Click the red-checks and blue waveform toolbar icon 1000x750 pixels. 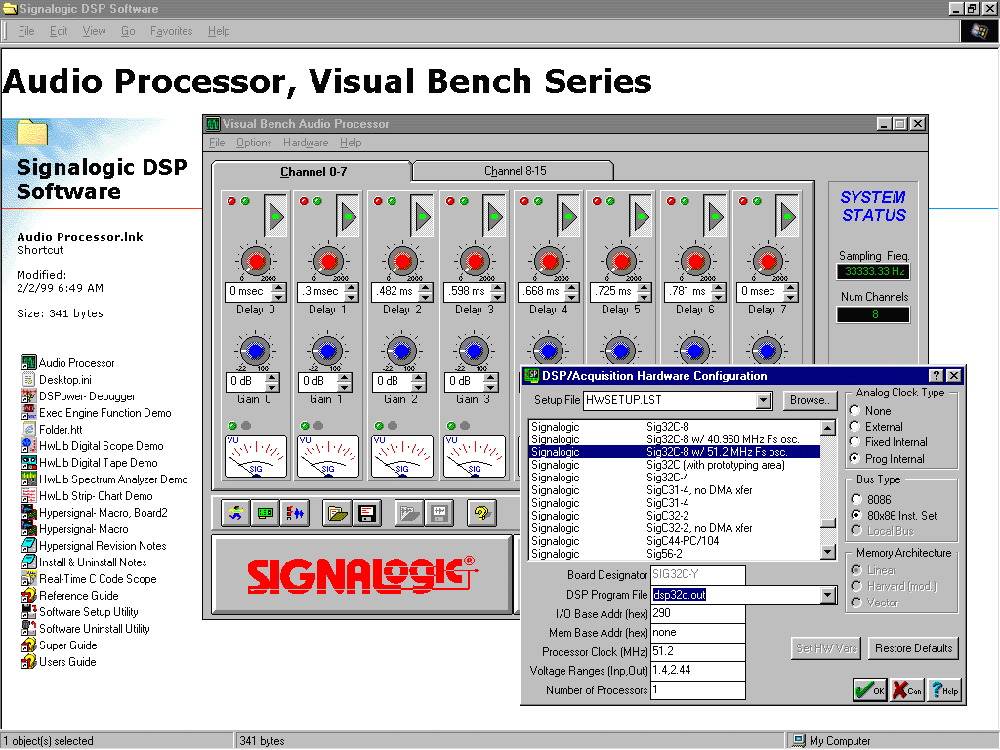click(295, 513)
